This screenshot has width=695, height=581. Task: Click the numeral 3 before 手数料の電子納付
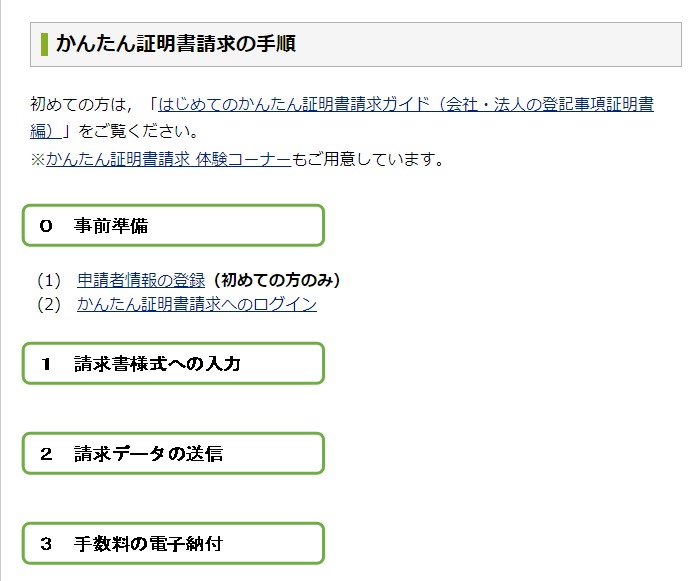click(46, 544)
